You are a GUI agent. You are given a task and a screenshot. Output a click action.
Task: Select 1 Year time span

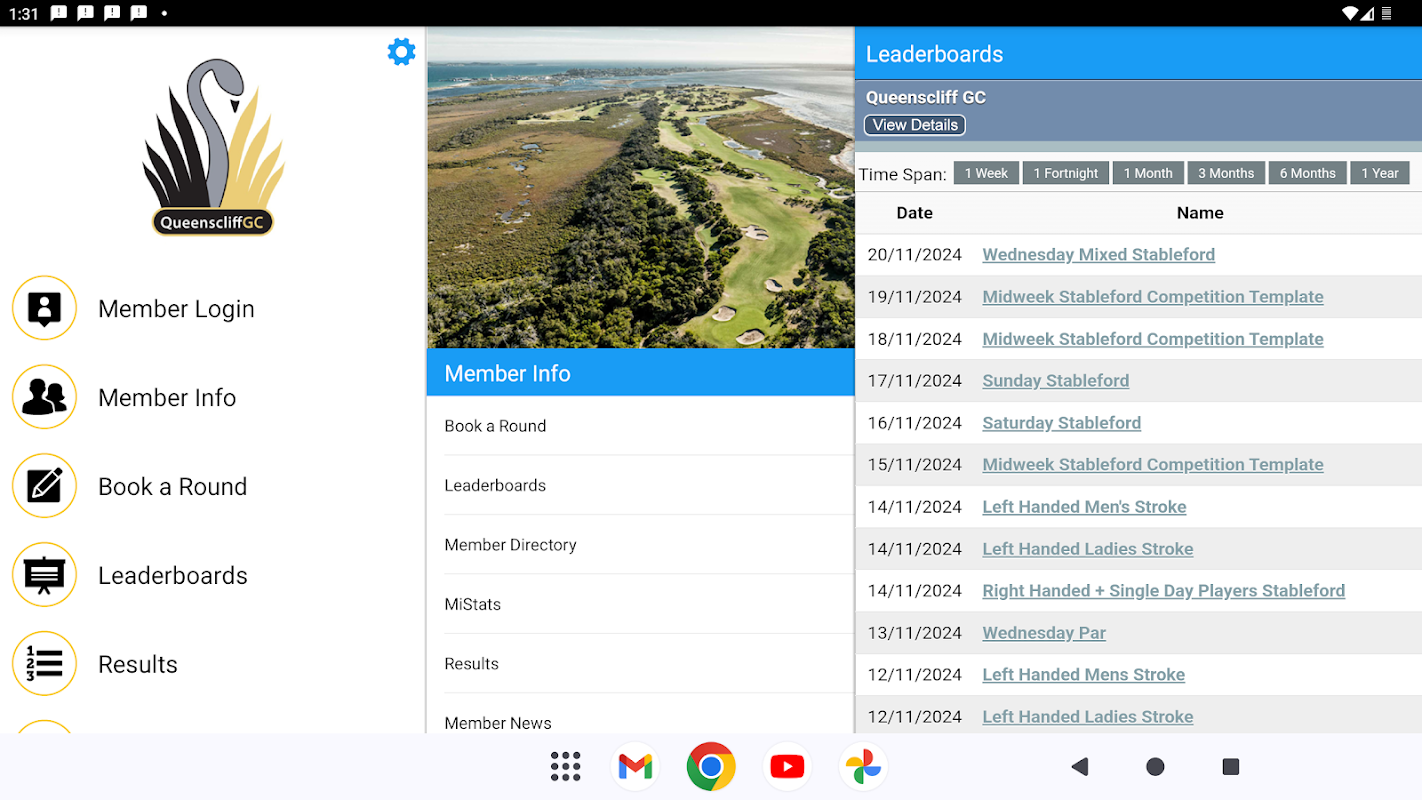pyautogui.click(x=1379, y=173)
